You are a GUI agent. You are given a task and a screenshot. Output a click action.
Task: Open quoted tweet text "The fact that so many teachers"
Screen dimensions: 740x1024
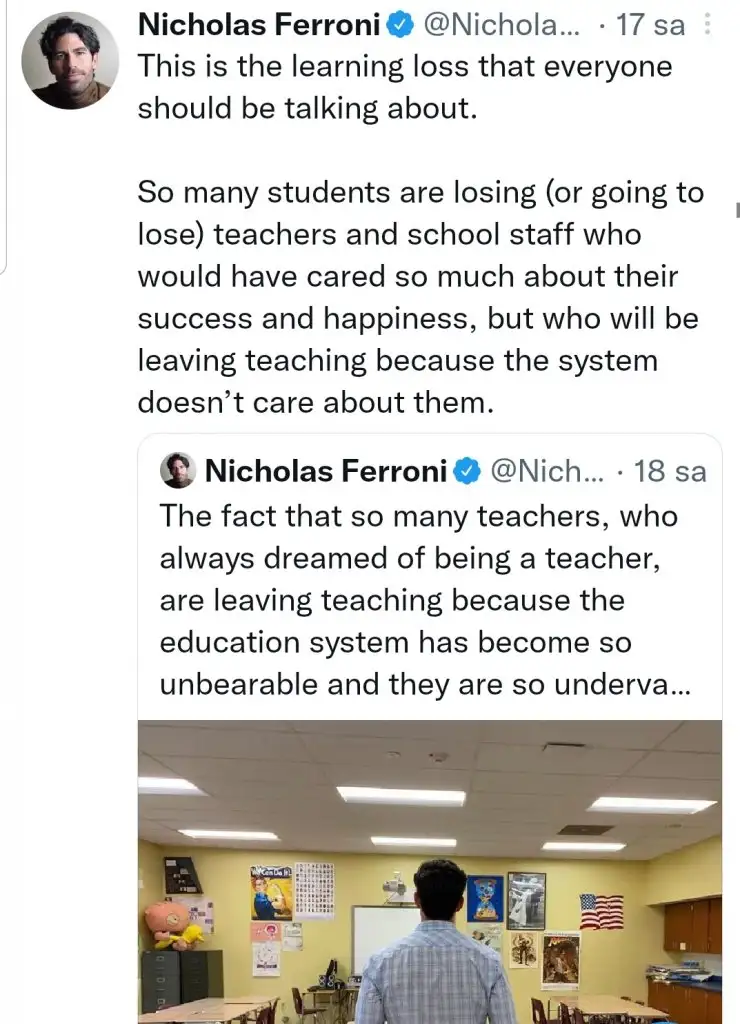click(x=418, y=516)
